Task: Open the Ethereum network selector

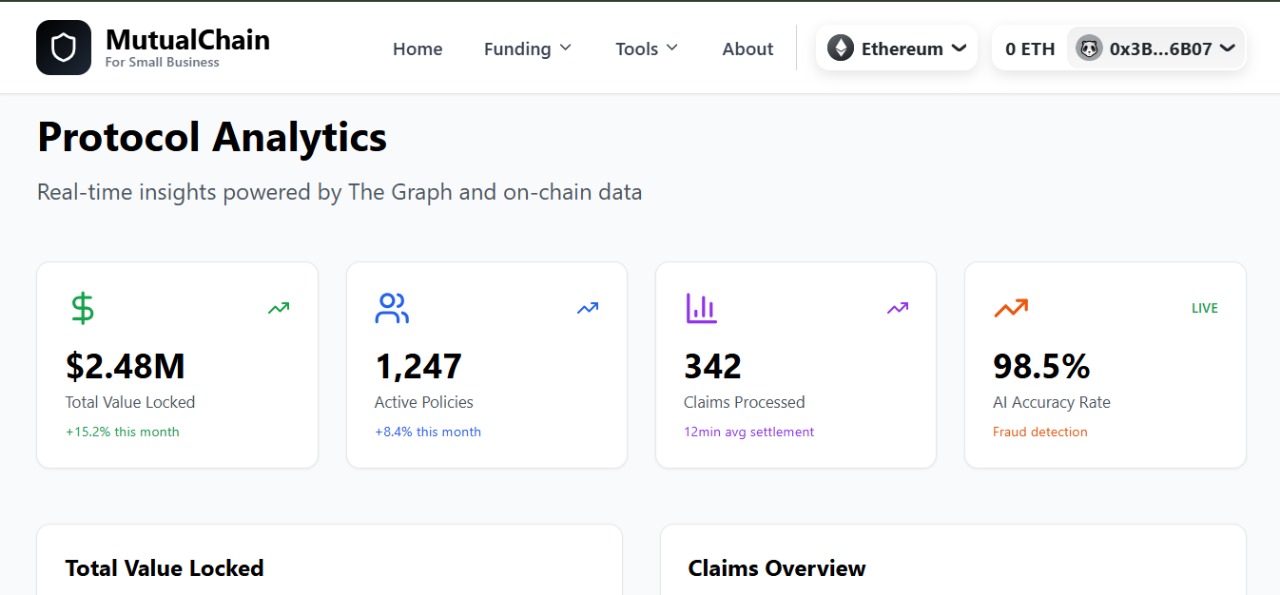Action: (897, 48)
